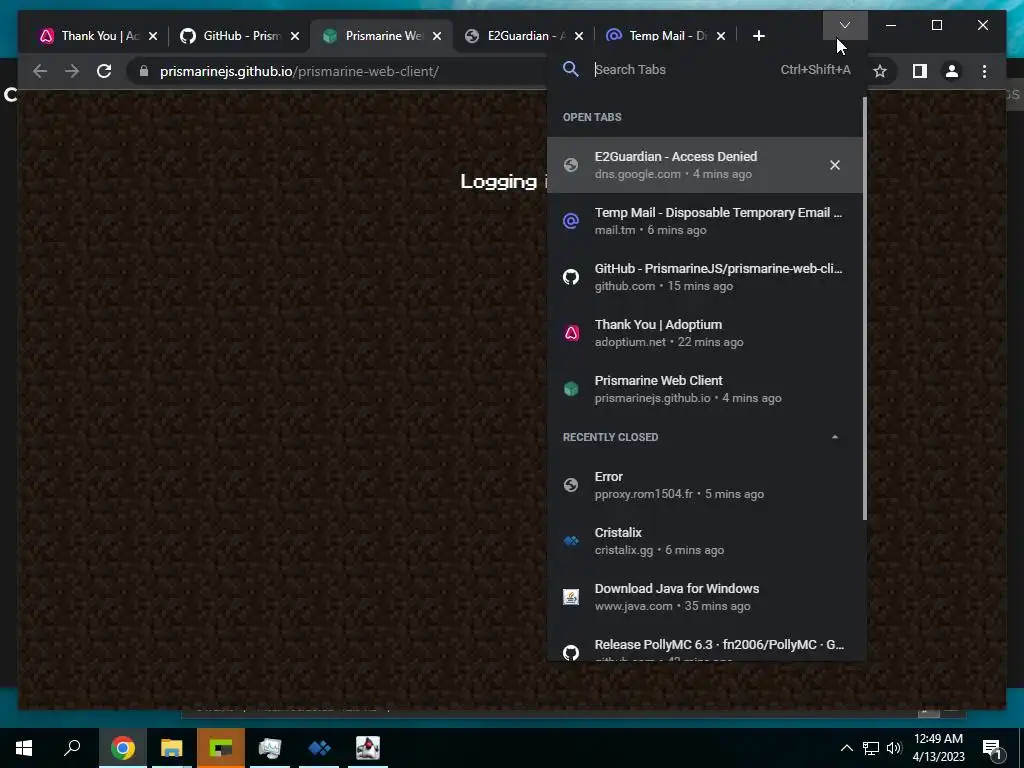Close the GitHub browser tab
The image size is (1024, 768).
pos(295,36)
